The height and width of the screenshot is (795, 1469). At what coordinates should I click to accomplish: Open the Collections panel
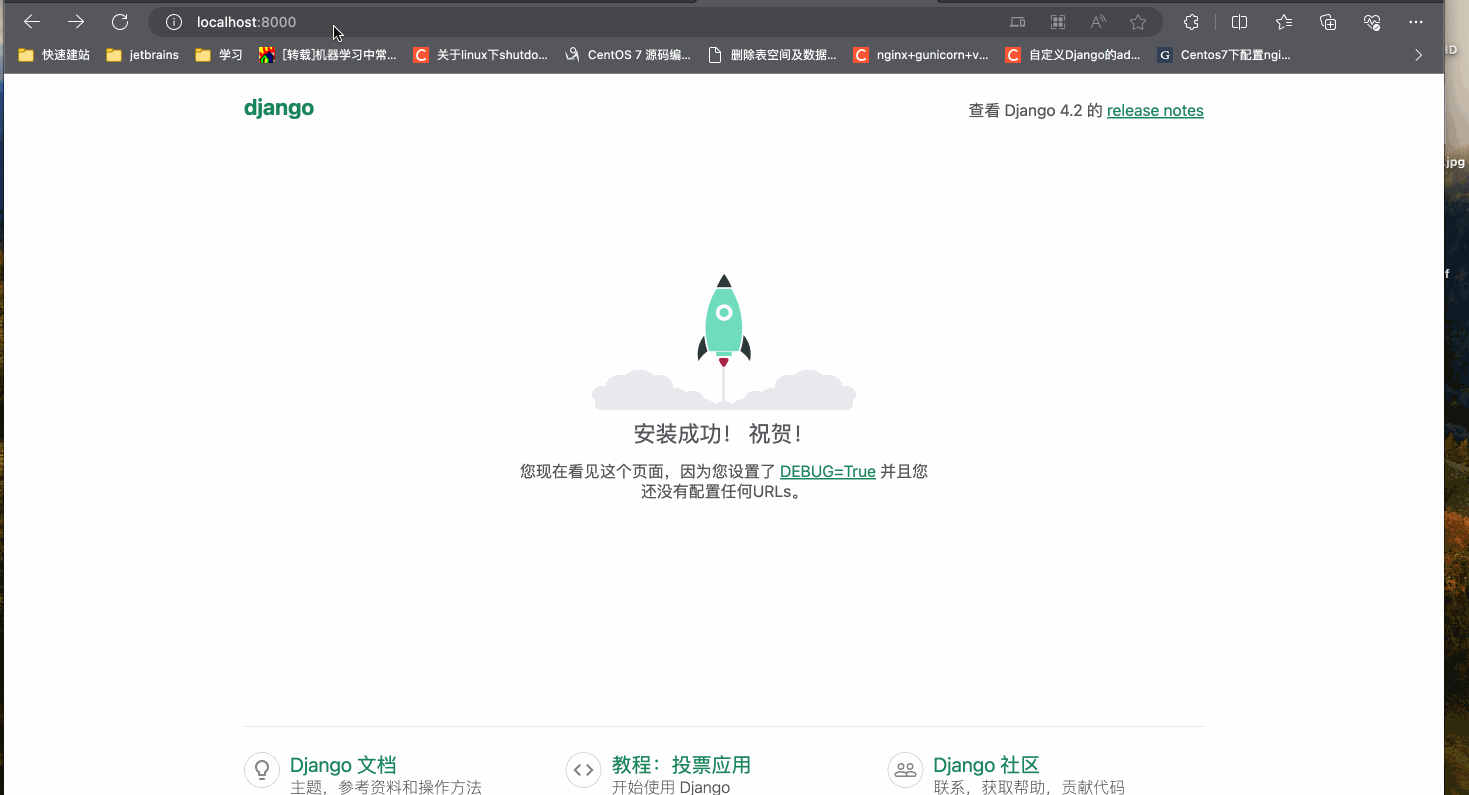[x=1328, y=22]
